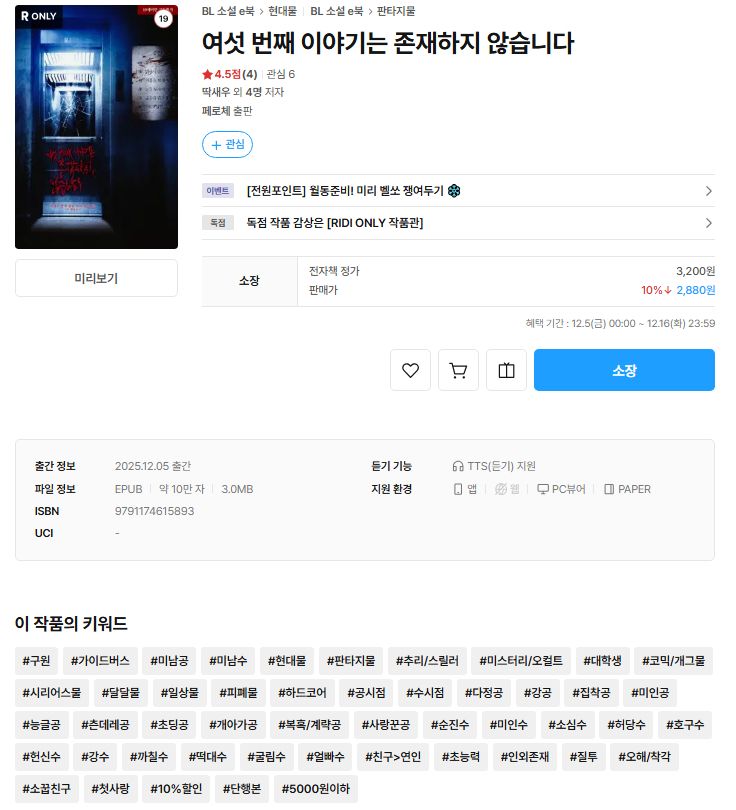
Task: Click the 미리보기 preview button
Action: pyautogui.click(x=96, y=278)
